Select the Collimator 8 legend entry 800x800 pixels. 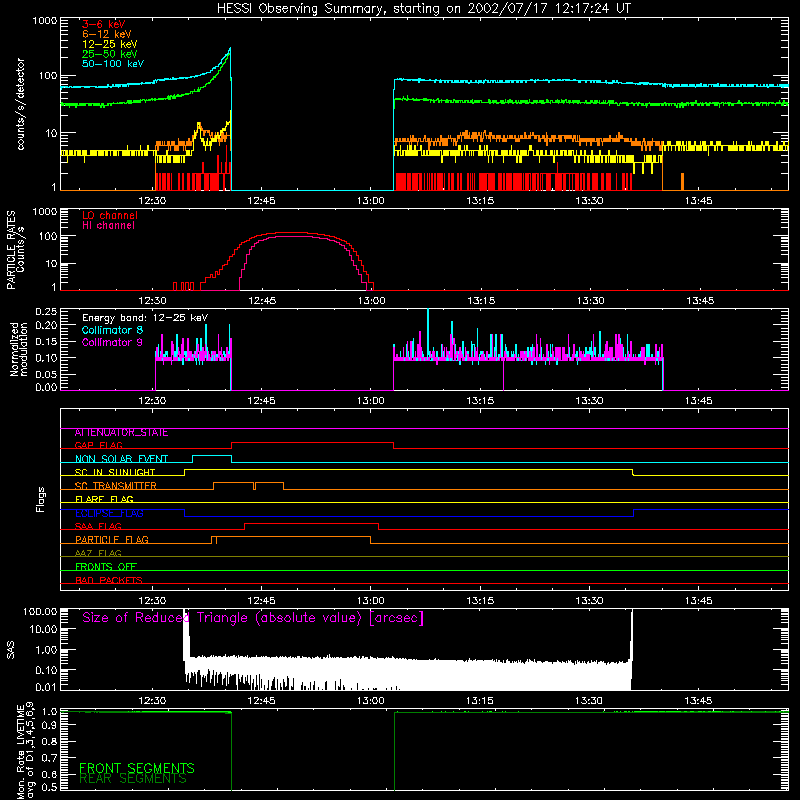pos(112,330)
